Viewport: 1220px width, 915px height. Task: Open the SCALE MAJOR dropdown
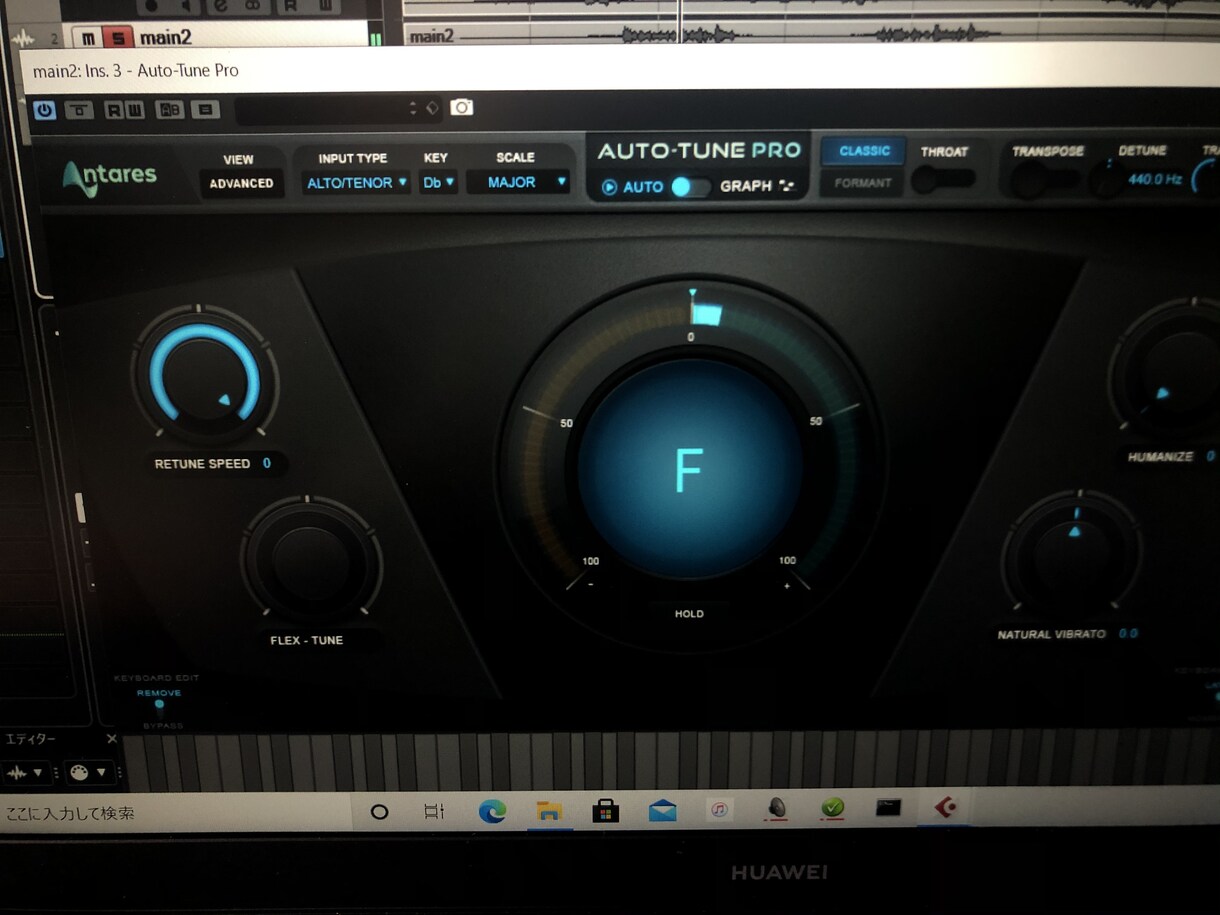(518, 182)
